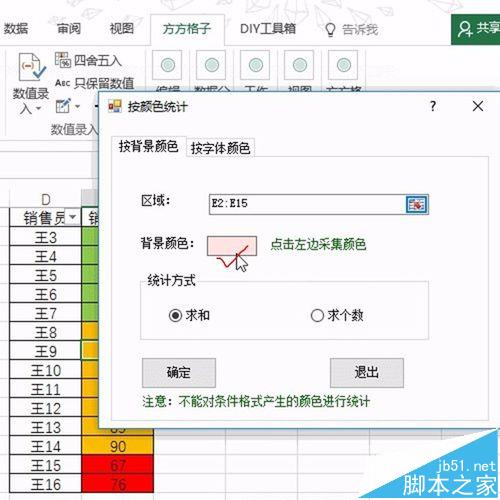Close the 按颜色统计 dialog
The width and height of the screenshot is (500, 500).
478,106
